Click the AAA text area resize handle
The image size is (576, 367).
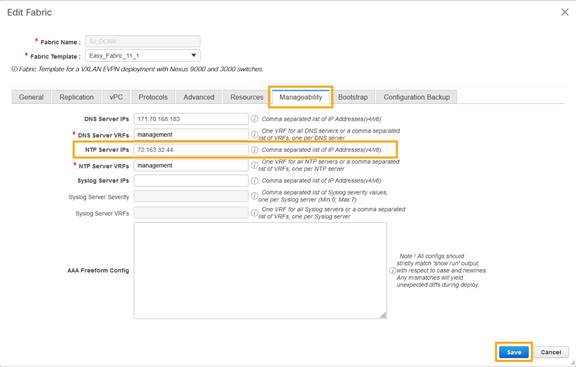(x=383, y=315)
